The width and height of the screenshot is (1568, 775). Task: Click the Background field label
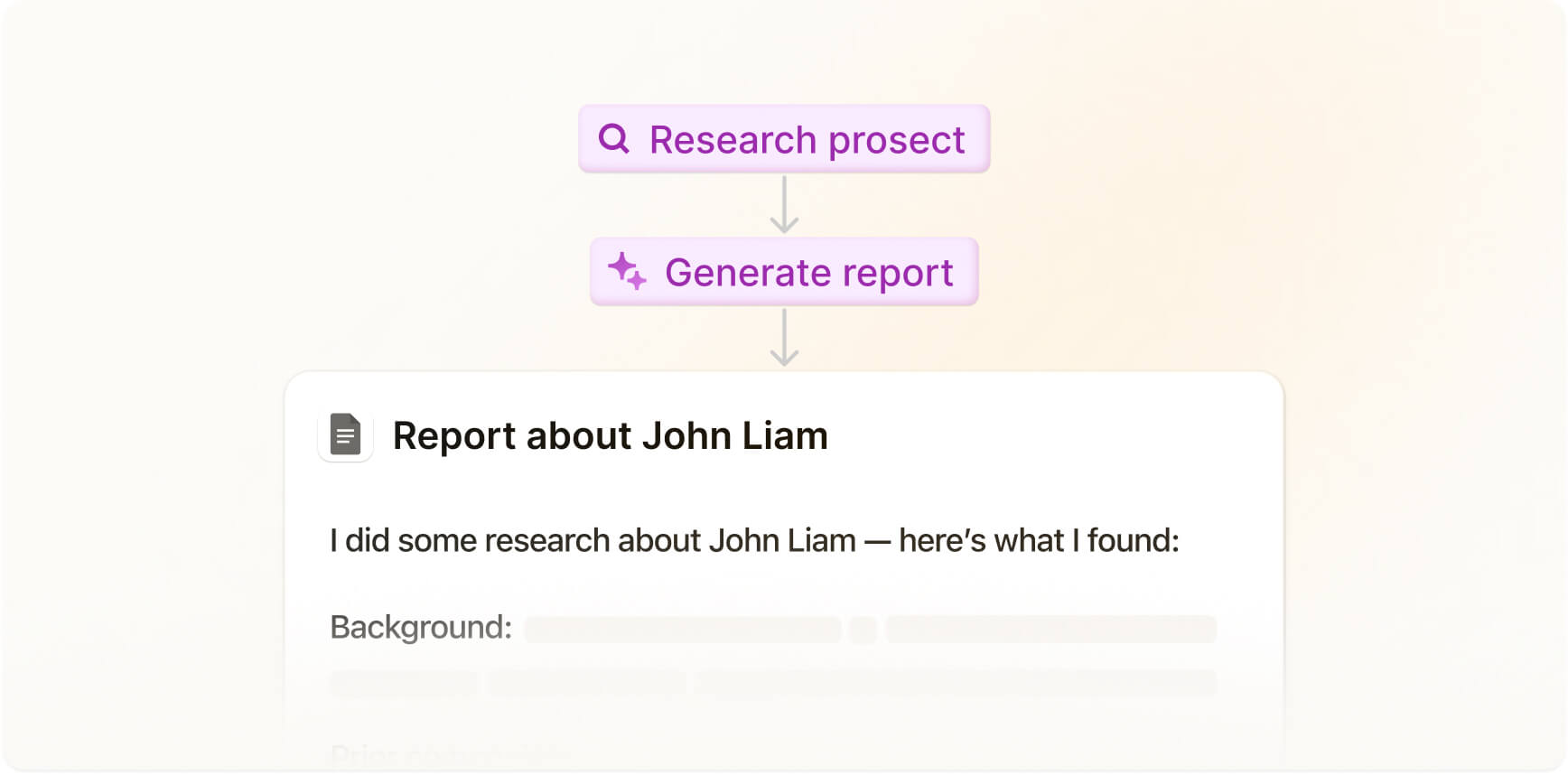click(x=421, y=628)
